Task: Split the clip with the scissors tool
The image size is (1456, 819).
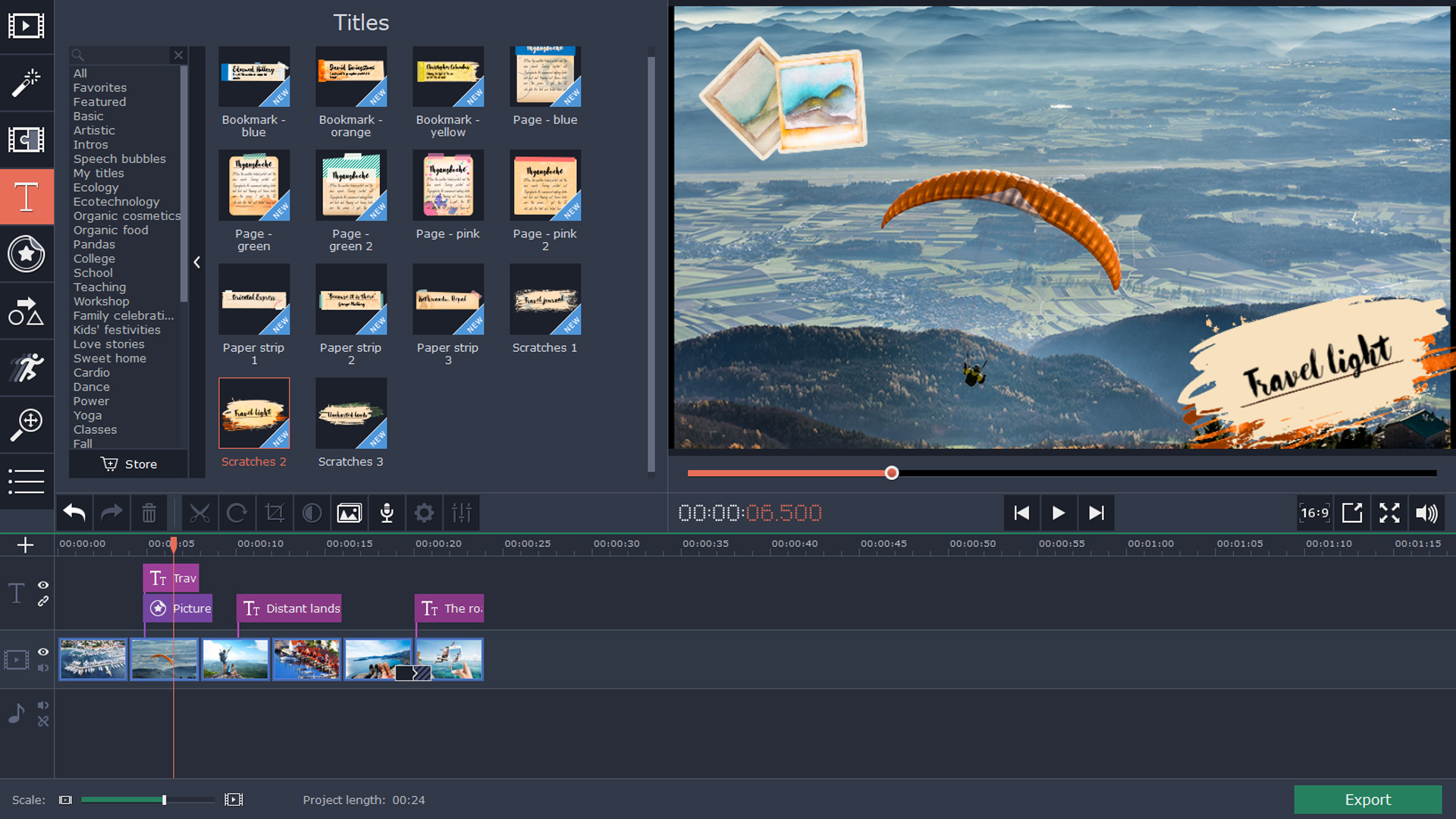Action: (199, 513)
